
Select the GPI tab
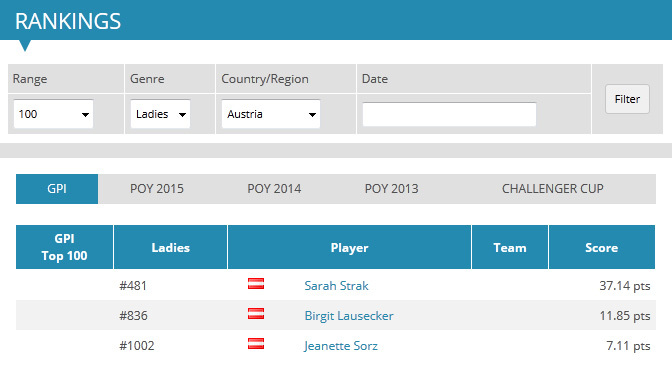57,189
